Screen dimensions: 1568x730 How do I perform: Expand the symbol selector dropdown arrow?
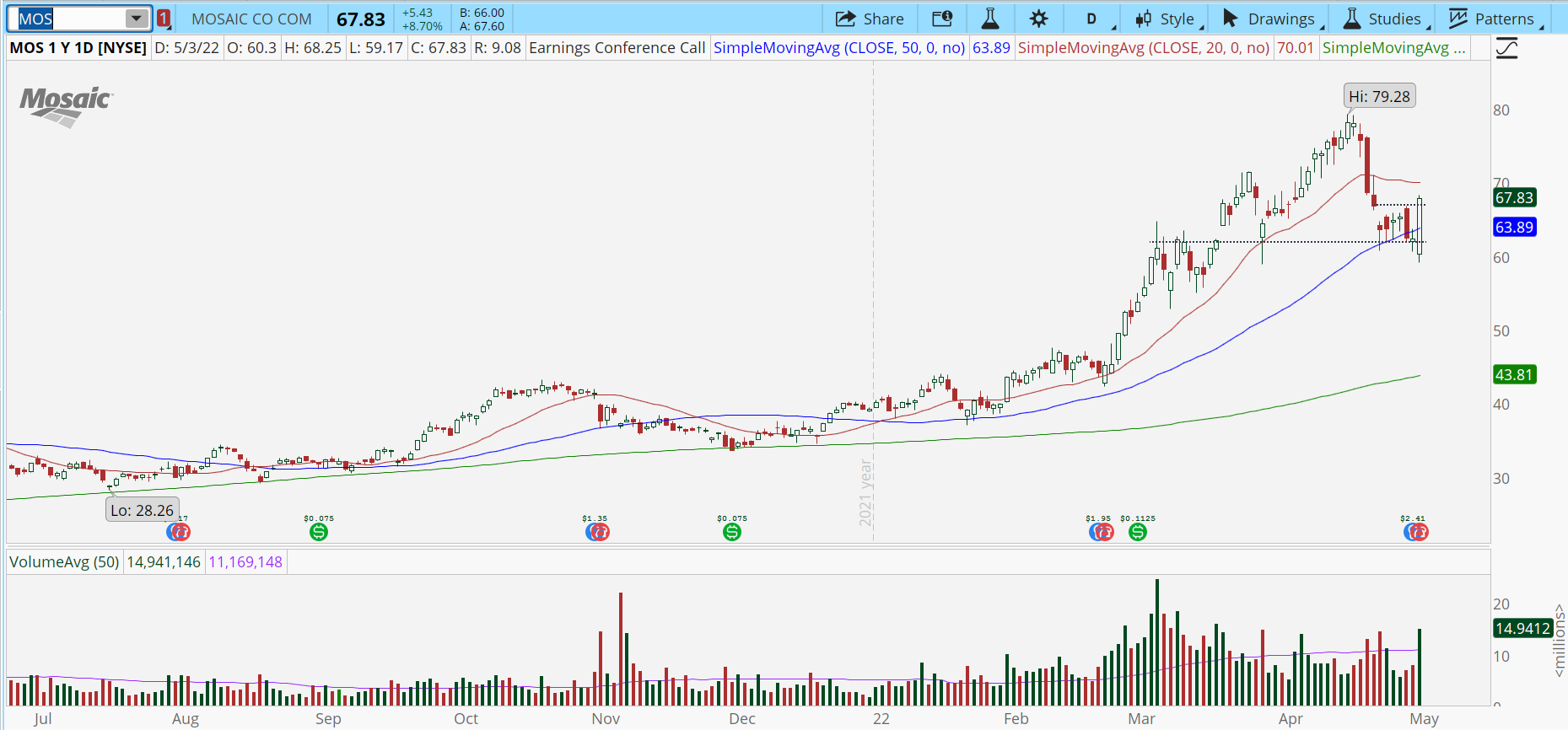click(136, 19)
